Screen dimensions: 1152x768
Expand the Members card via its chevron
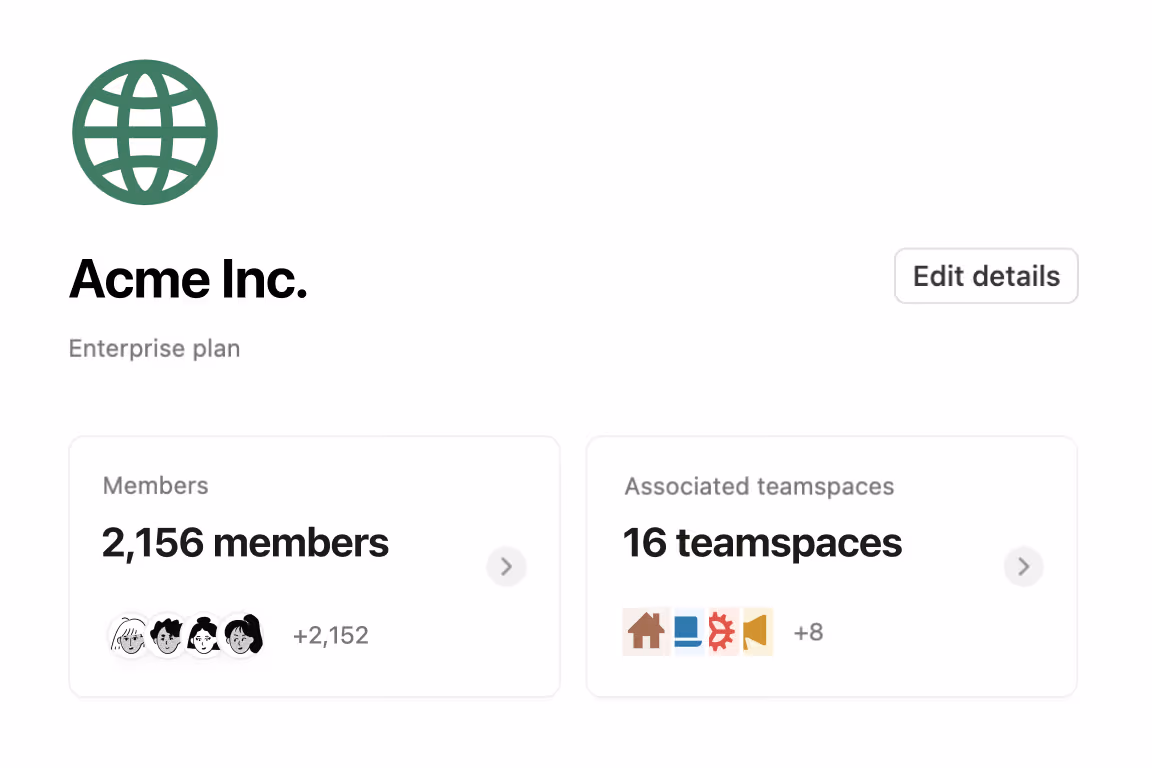click(506, 566)
